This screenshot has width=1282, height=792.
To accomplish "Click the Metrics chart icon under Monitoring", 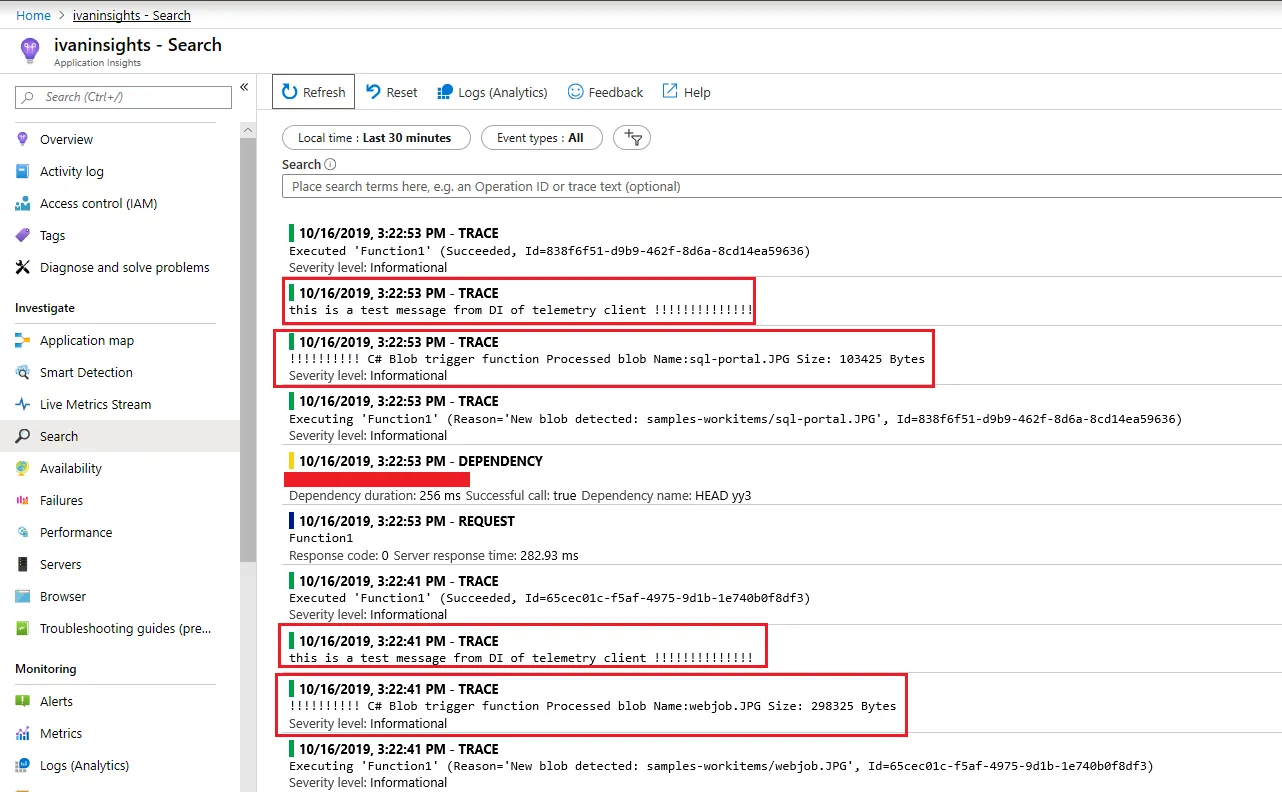I will [x=23, y=733].
